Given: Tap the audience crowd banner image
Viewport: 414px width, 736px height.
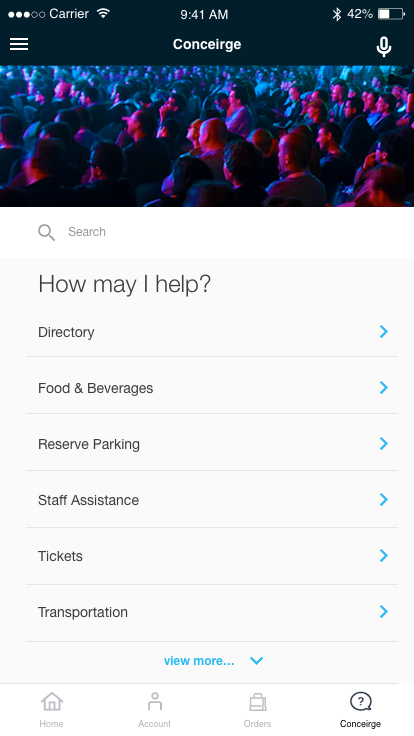Looking at the screenshot, I should [x=207, y=136].
